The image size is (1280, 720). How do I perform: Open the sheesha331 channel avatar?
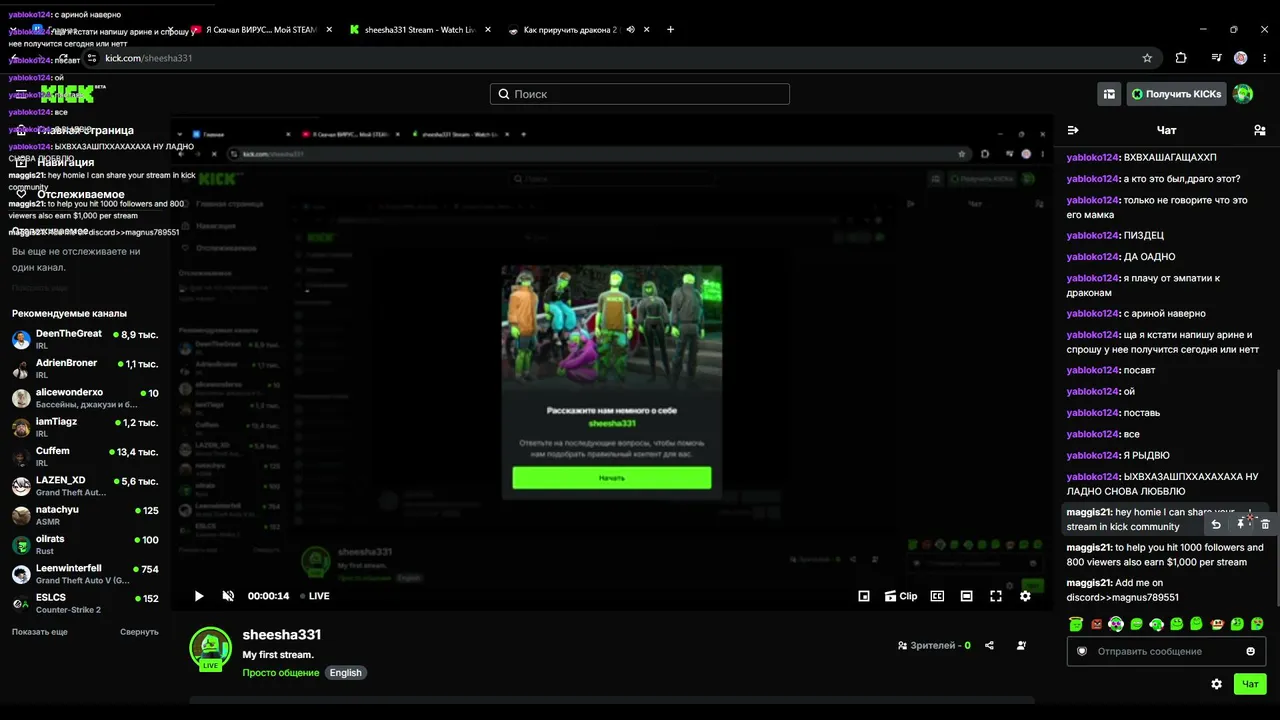click(211, 648)
